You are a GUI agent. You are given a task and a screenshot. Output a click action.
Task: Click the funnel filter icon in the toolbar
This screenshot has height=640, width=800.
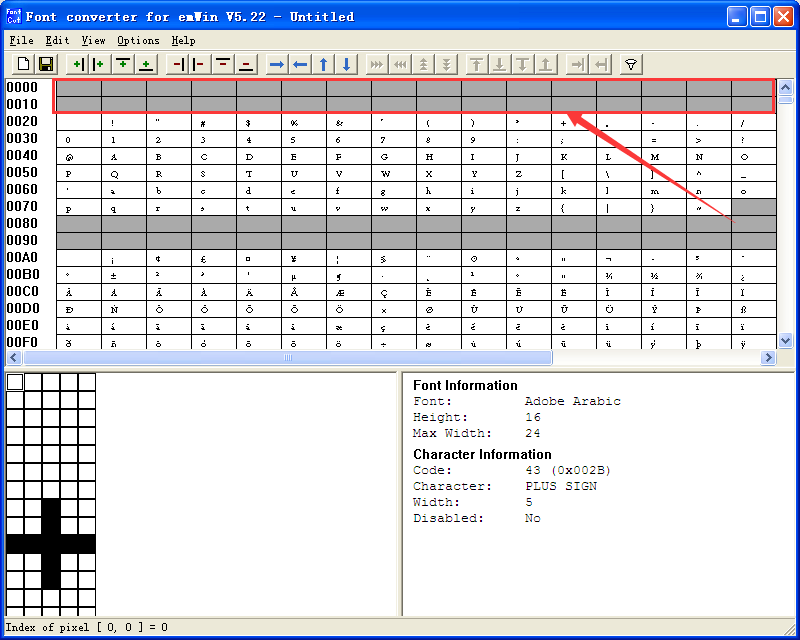[x=631, y=64]
